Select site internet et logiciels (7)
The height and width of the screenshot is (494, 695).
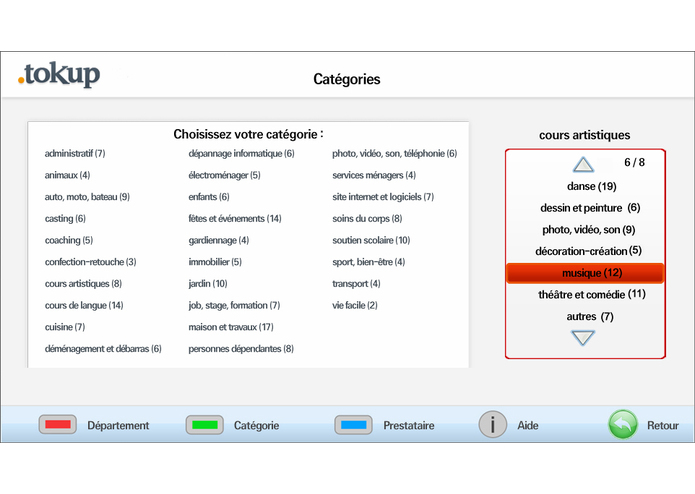click(x=383, y=197)
